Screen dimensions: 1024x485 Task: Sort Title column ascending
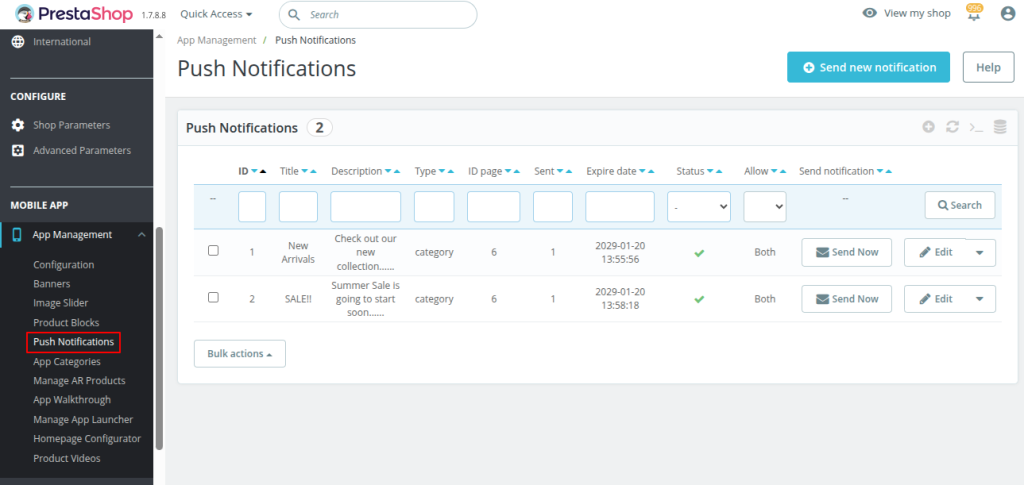313,172
